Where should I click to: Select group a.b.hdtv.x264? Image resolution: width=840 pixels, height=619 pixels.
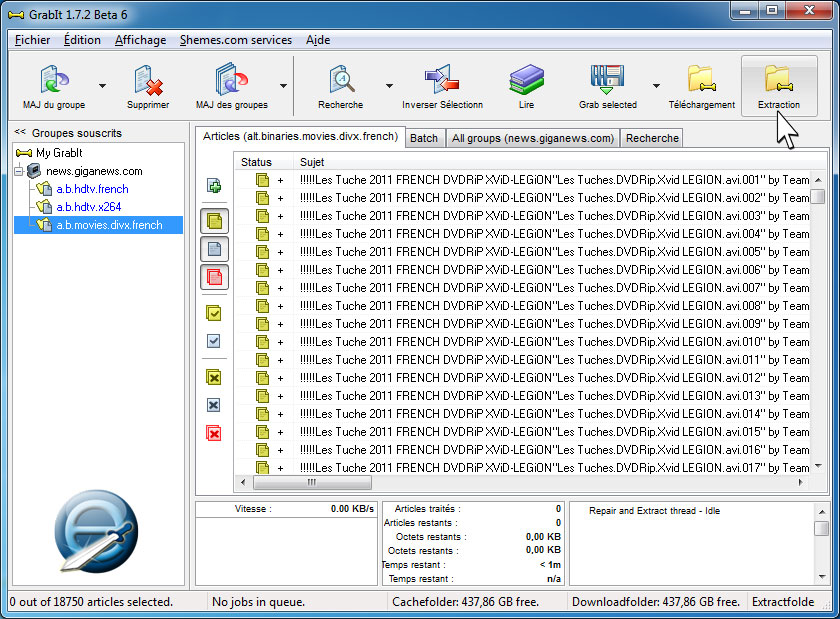(x=89, y=207)
